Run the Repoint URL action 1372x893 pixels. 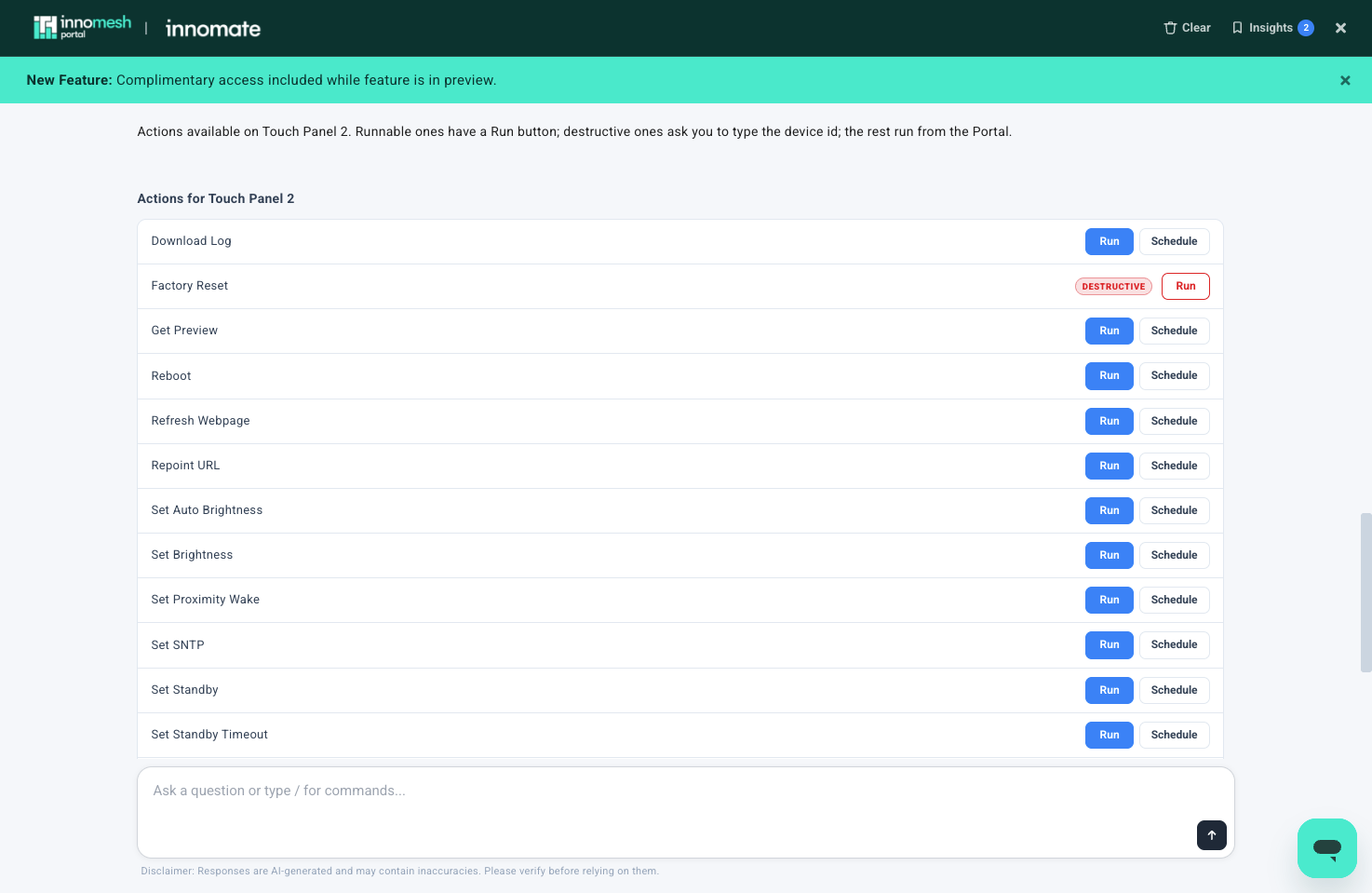(x=1110, y=466)
